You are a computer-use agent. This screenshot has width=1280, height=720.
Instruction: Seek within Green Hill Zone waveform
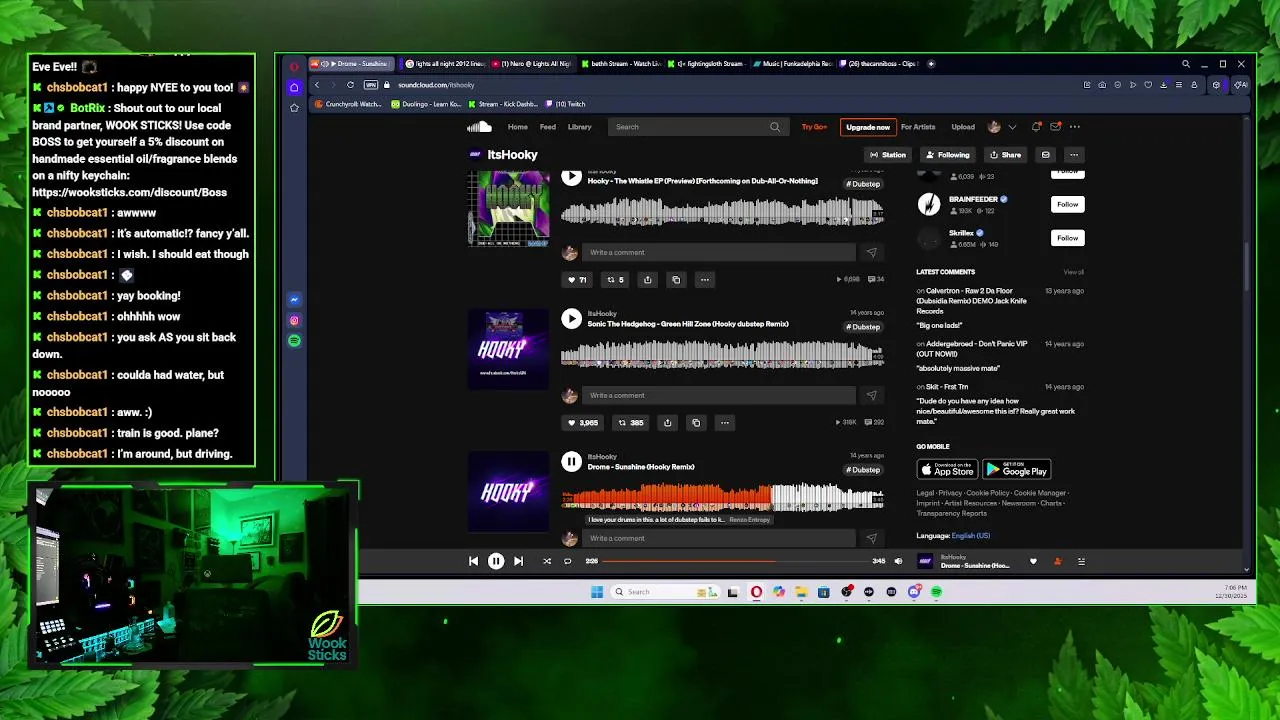click(722, 353)
